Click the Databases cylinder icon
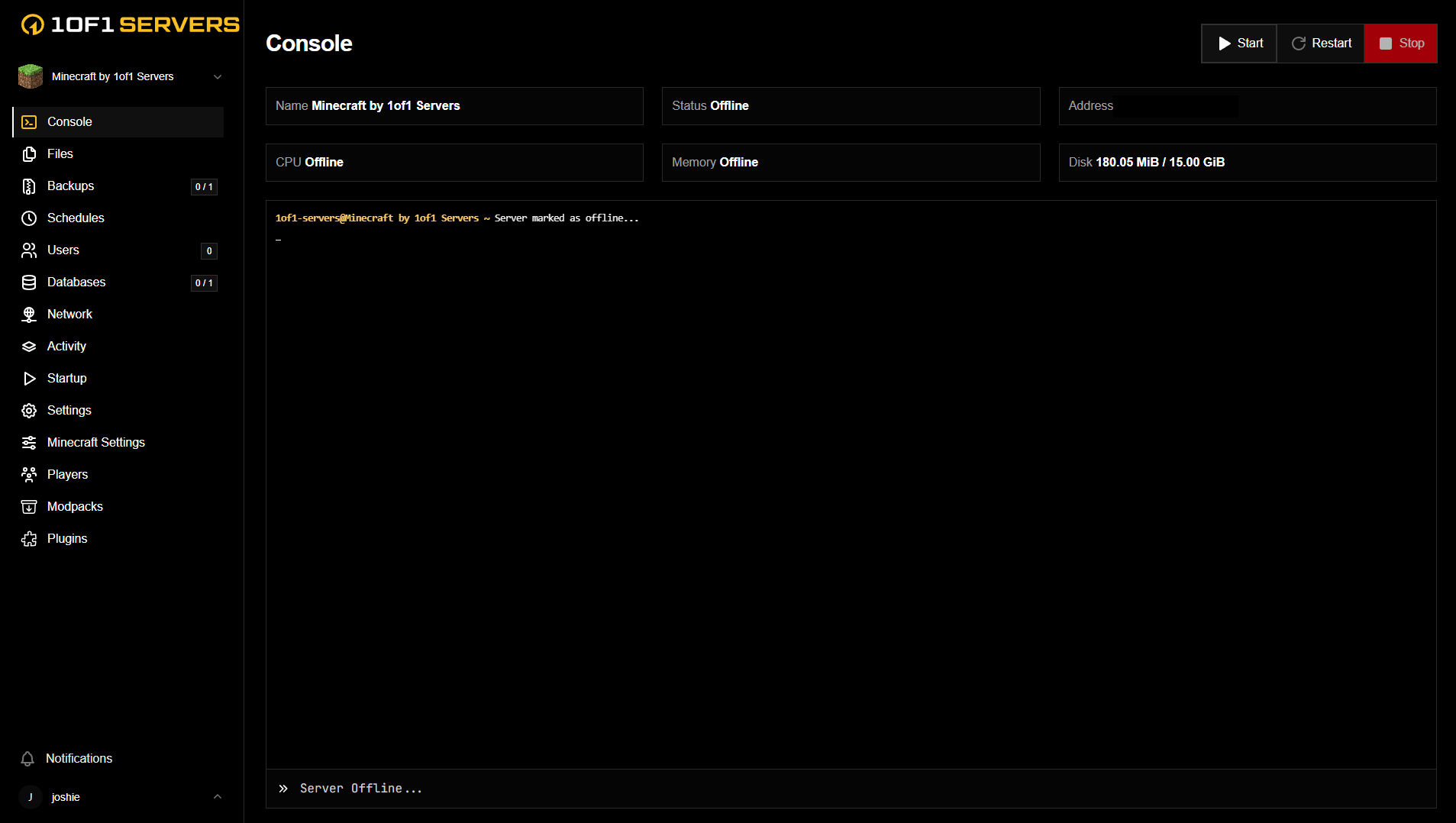The image size is (1456, 823). coord(29,282)
